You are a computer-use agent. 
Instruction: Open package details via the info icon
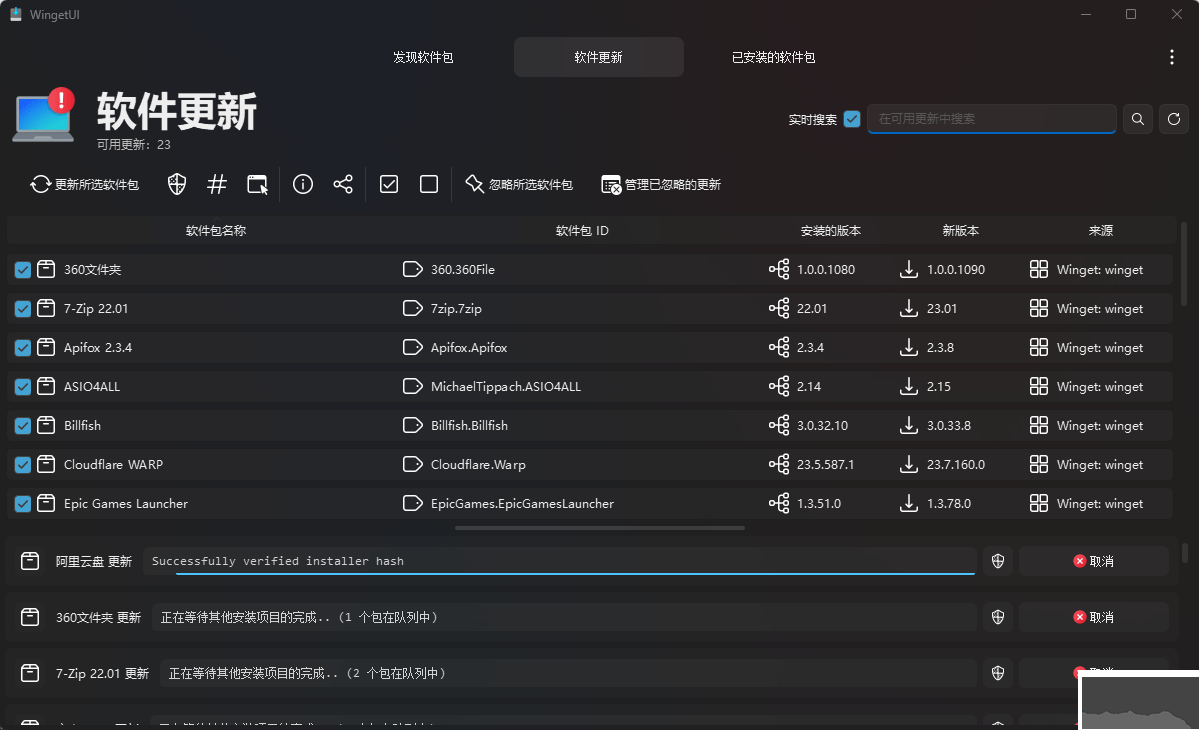(x=303, y=184)
